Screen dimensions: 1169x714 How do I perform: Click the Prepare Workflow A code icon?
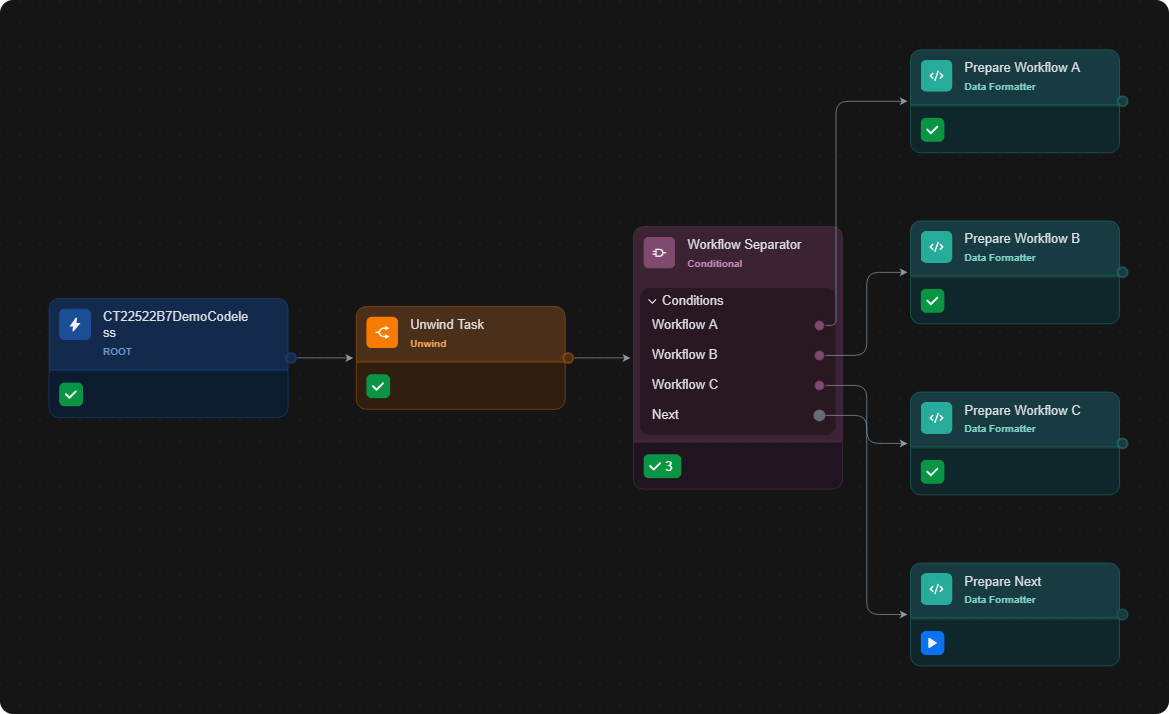click(x=936, y=76)
